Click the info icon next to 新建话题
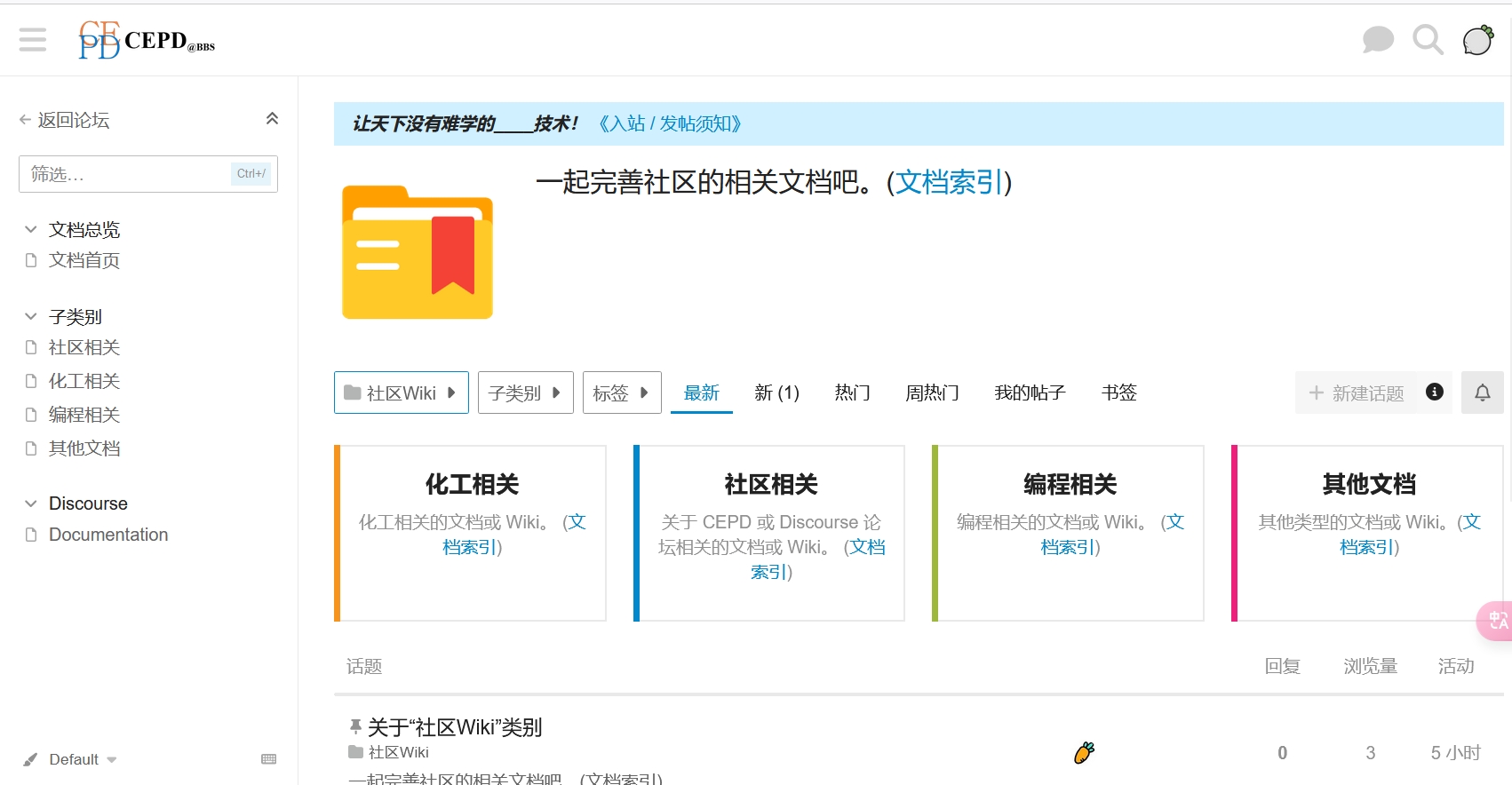 pos(1434,392)
